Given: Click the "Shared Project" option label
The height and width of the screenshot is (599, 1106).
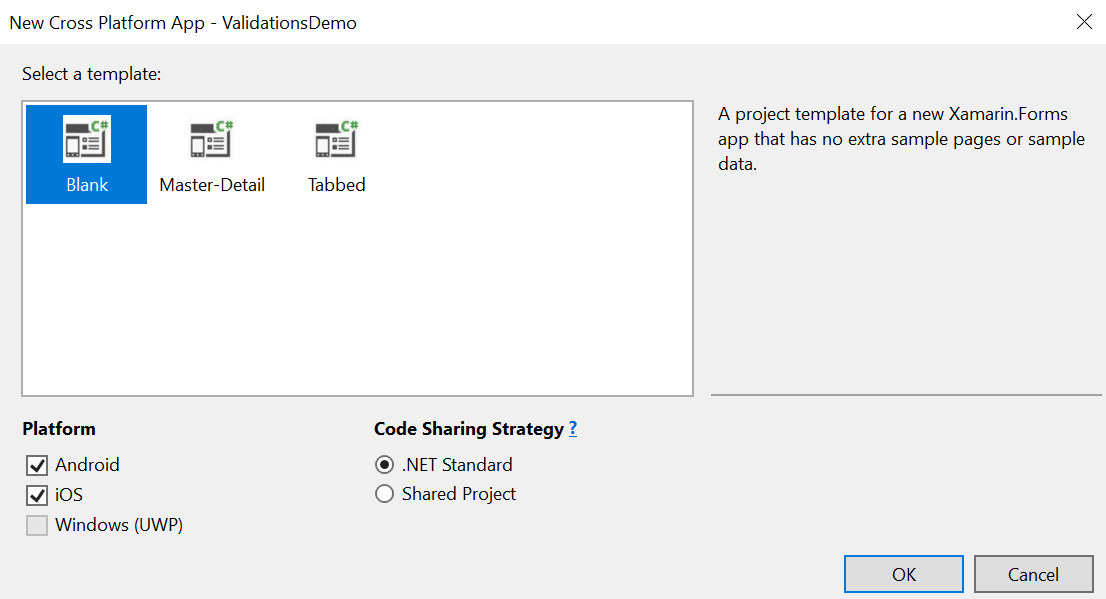Looking at the screenshot, I should click(x=459, y=494).
